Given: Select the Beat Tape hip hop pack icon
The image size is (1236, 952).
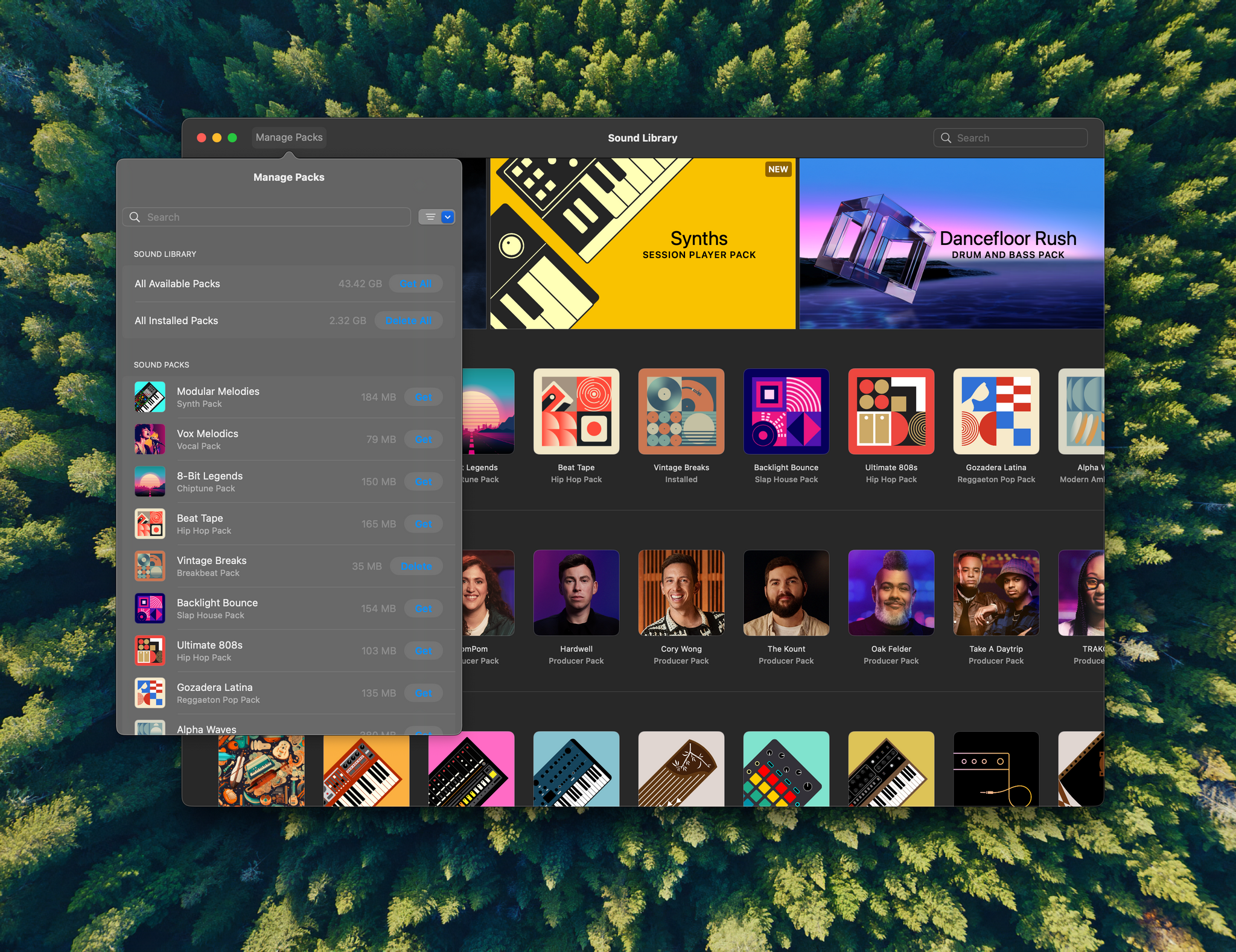Looking at the screenshot, I should click(x=150, y=523).
